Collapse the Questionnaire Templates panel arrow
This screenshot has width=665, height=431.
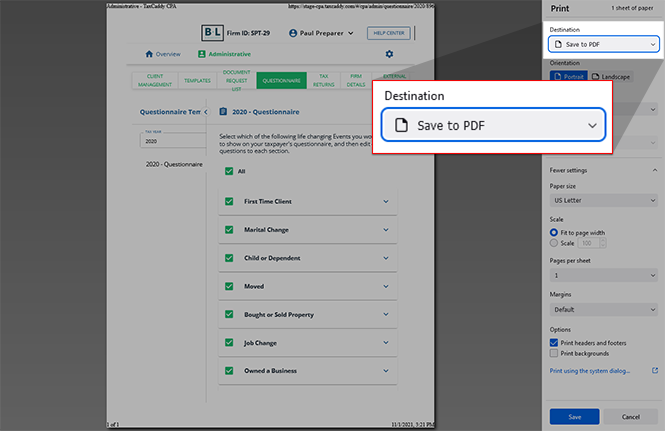206,112
